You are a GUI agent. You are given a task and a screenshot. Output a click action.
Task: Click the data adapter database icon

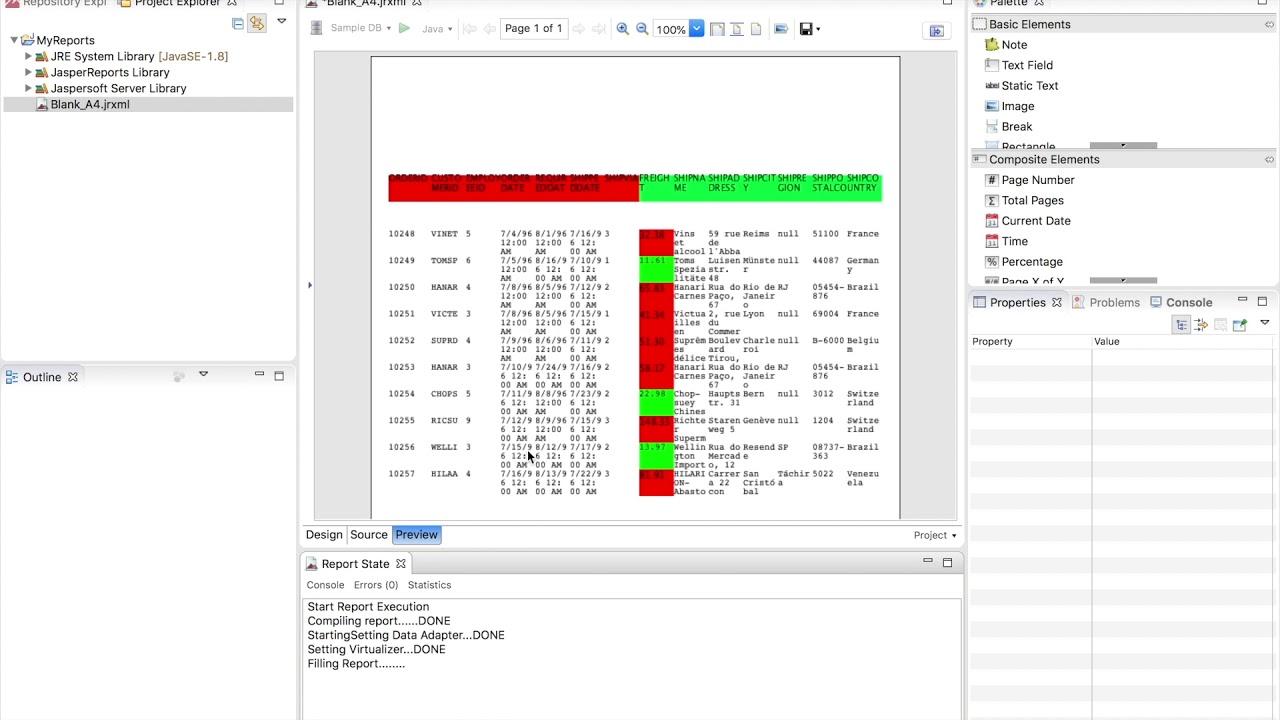[317, 28]
